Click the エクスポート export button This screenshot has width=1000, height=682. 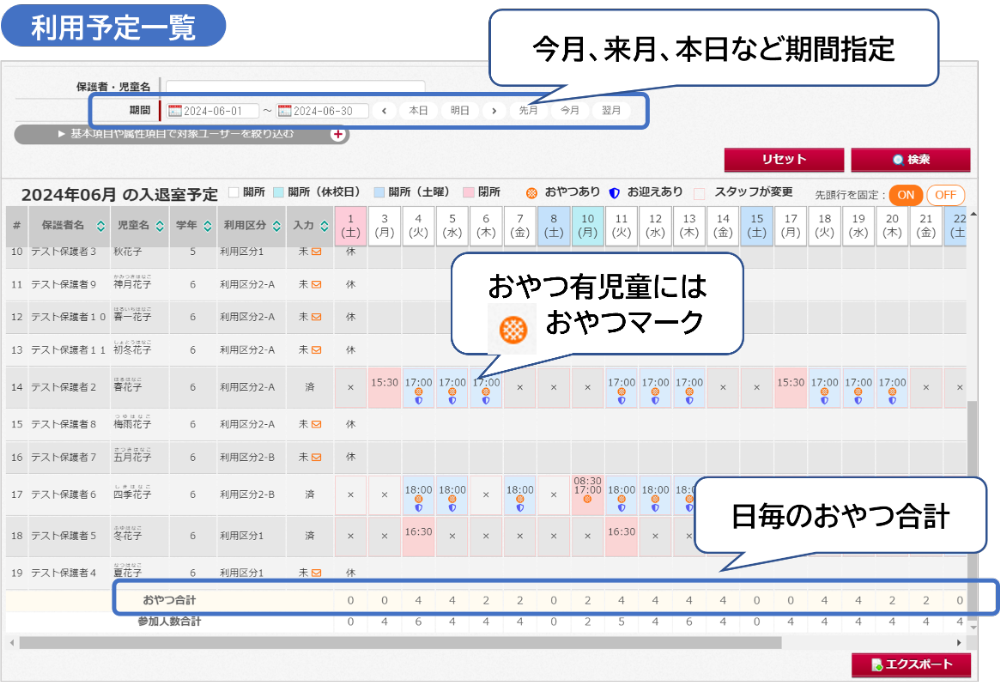tap(911, 665)
